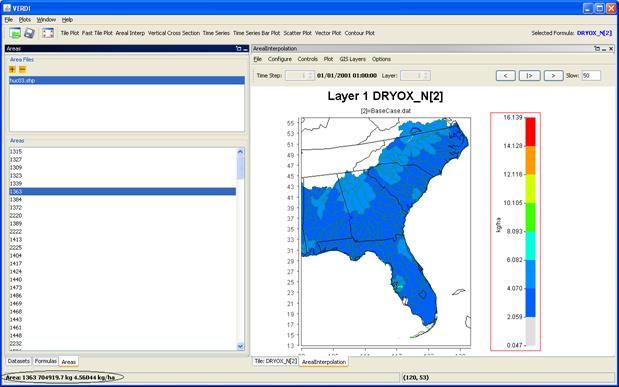Step back one time step
Viewport: 619px width, 387px height.
[x=506, y=75]
